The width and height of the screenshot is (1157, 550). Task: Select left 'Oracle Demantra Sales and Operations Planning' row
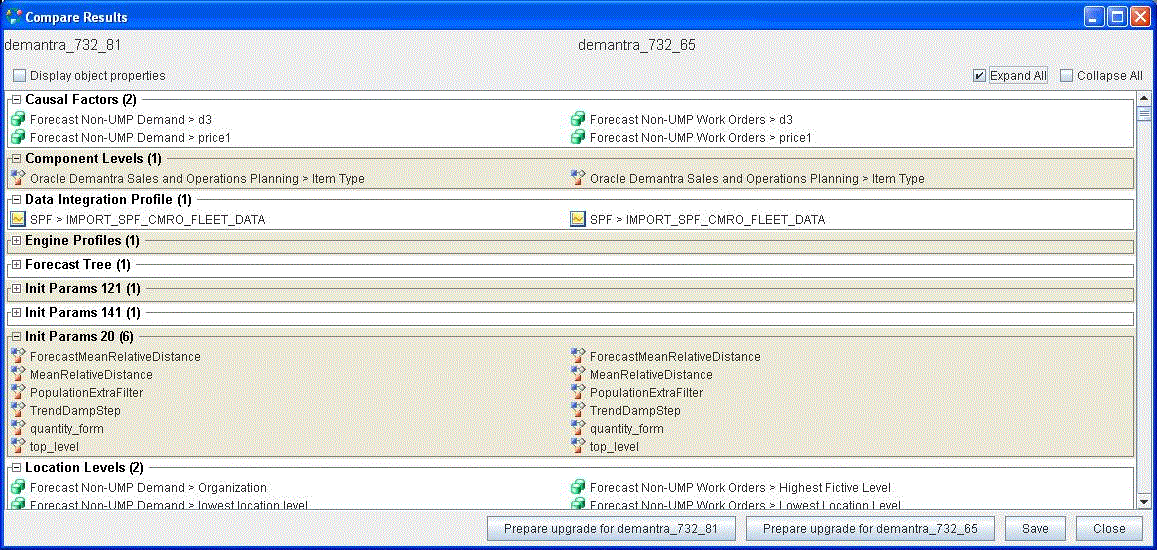[197, 178]
